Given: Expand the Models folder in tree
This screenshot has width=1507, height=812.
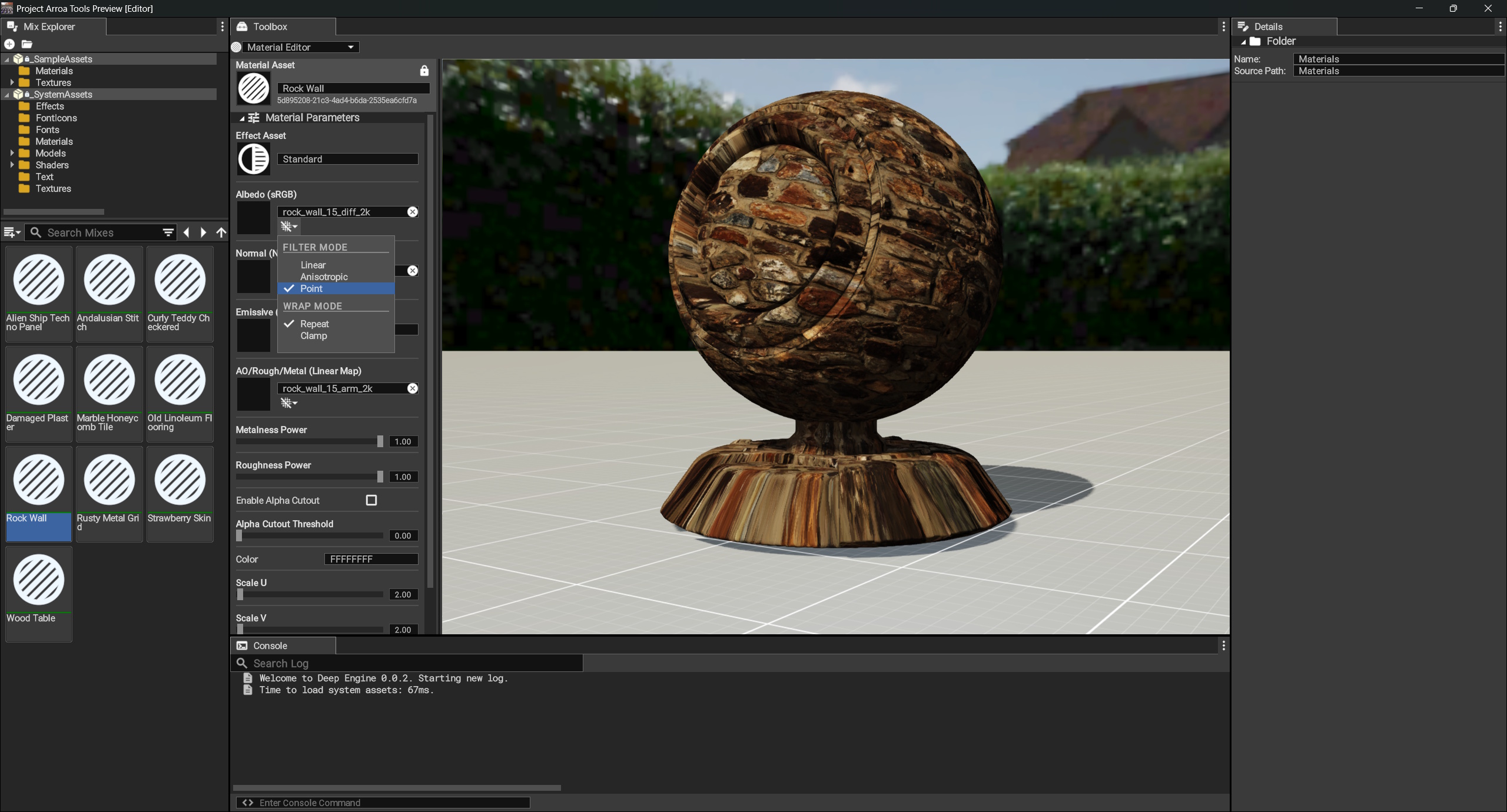Looking at the screenshot, I should [12, 153].
